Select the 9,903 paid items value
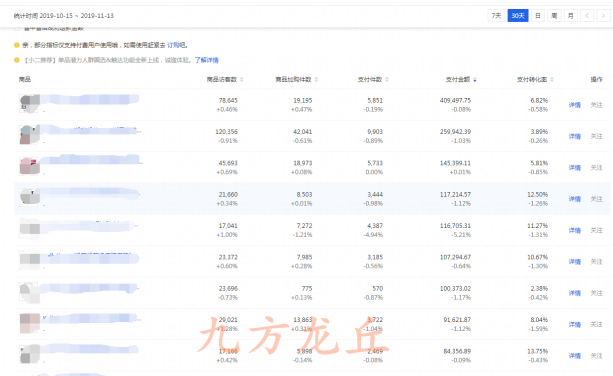 tap(375, 132)
